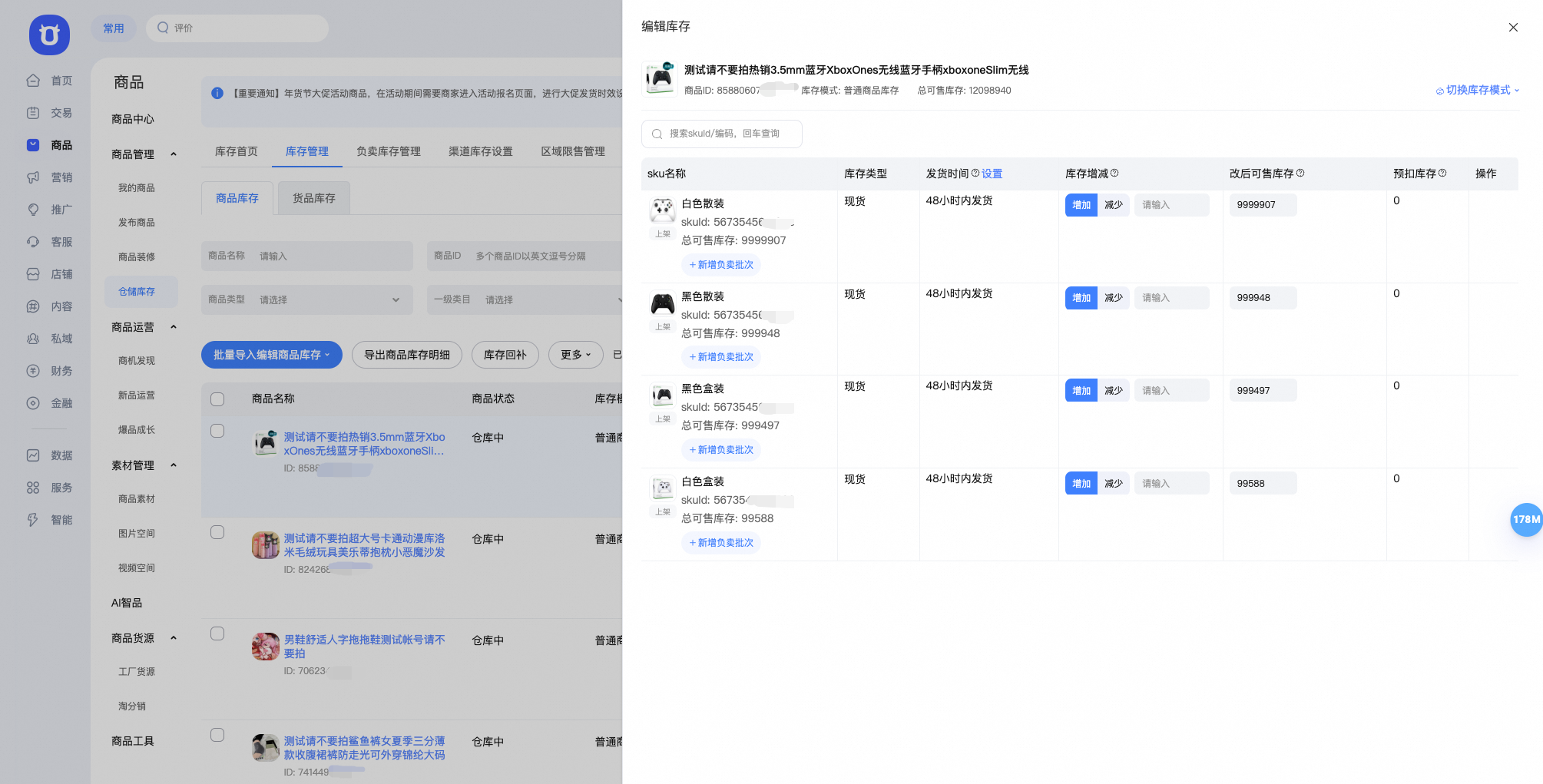The width and height of the screenshot is (1543, 784).
Task: Switch to the 货品库存 sub-tab
Action: point(314,198)
